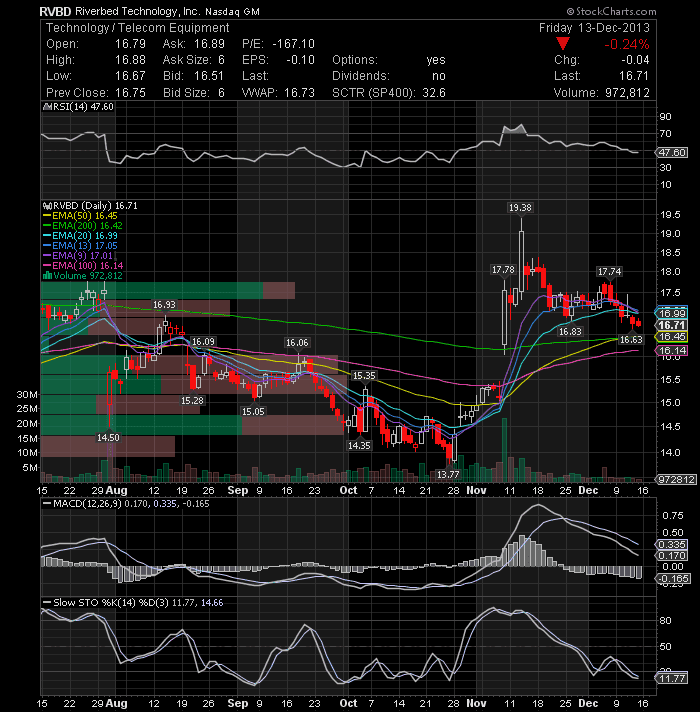Click the EPS value -0.10
The image size is (700, 712).
pos(301,60)
